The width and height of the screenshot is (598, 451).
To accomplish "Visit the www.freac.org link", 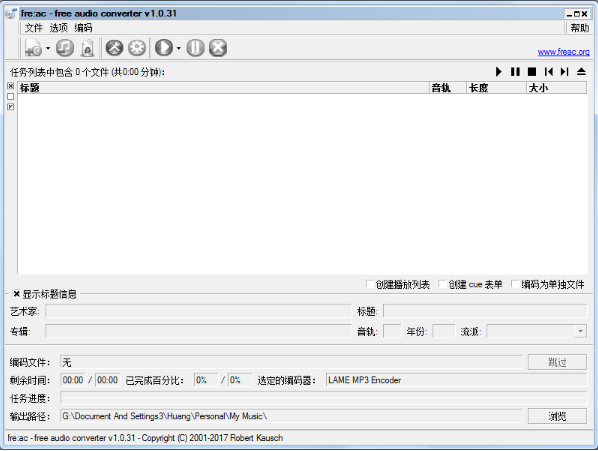I will pos(563,52).
